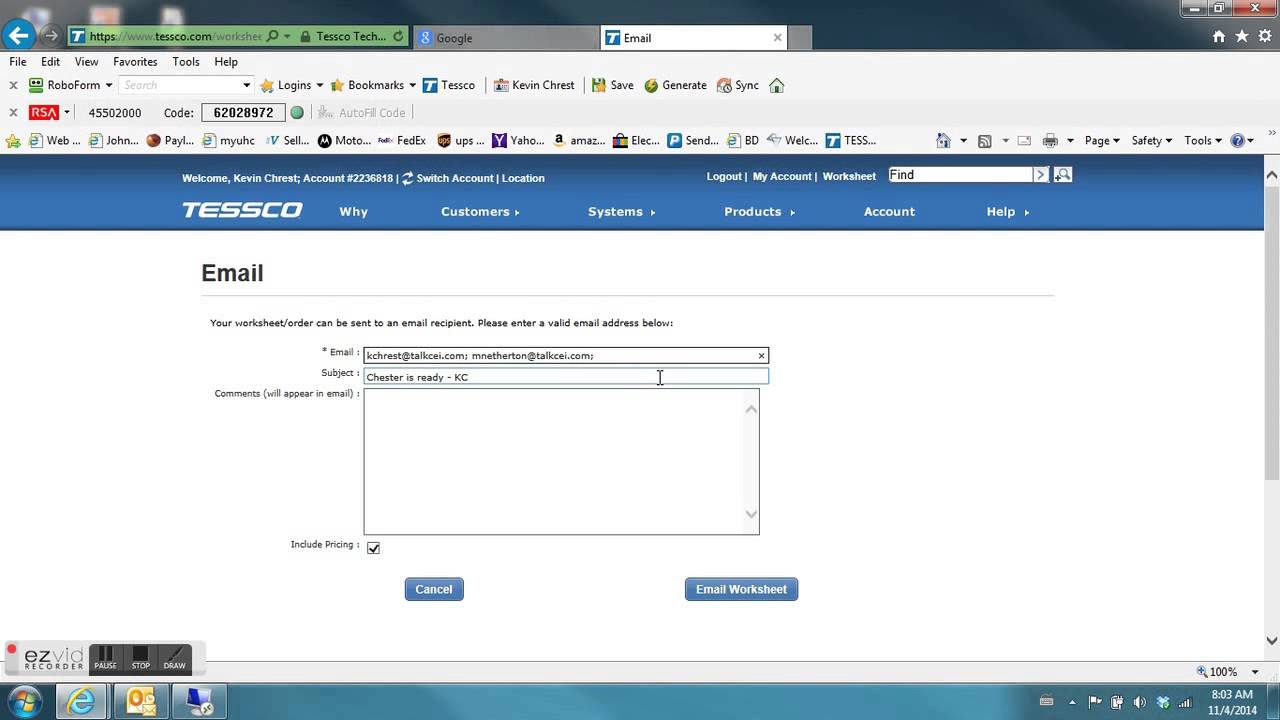Click into the Comments text area
Screen dimensions: 1280x720
point(561,461)
